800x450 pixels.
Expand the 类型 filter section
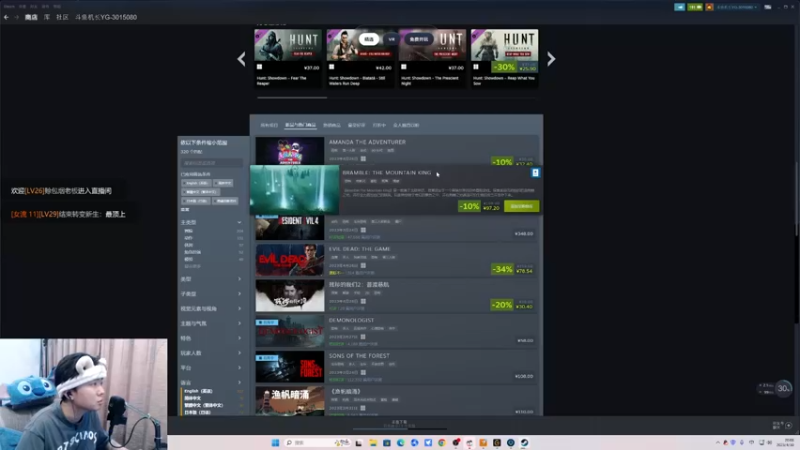[x=211, y=279]
